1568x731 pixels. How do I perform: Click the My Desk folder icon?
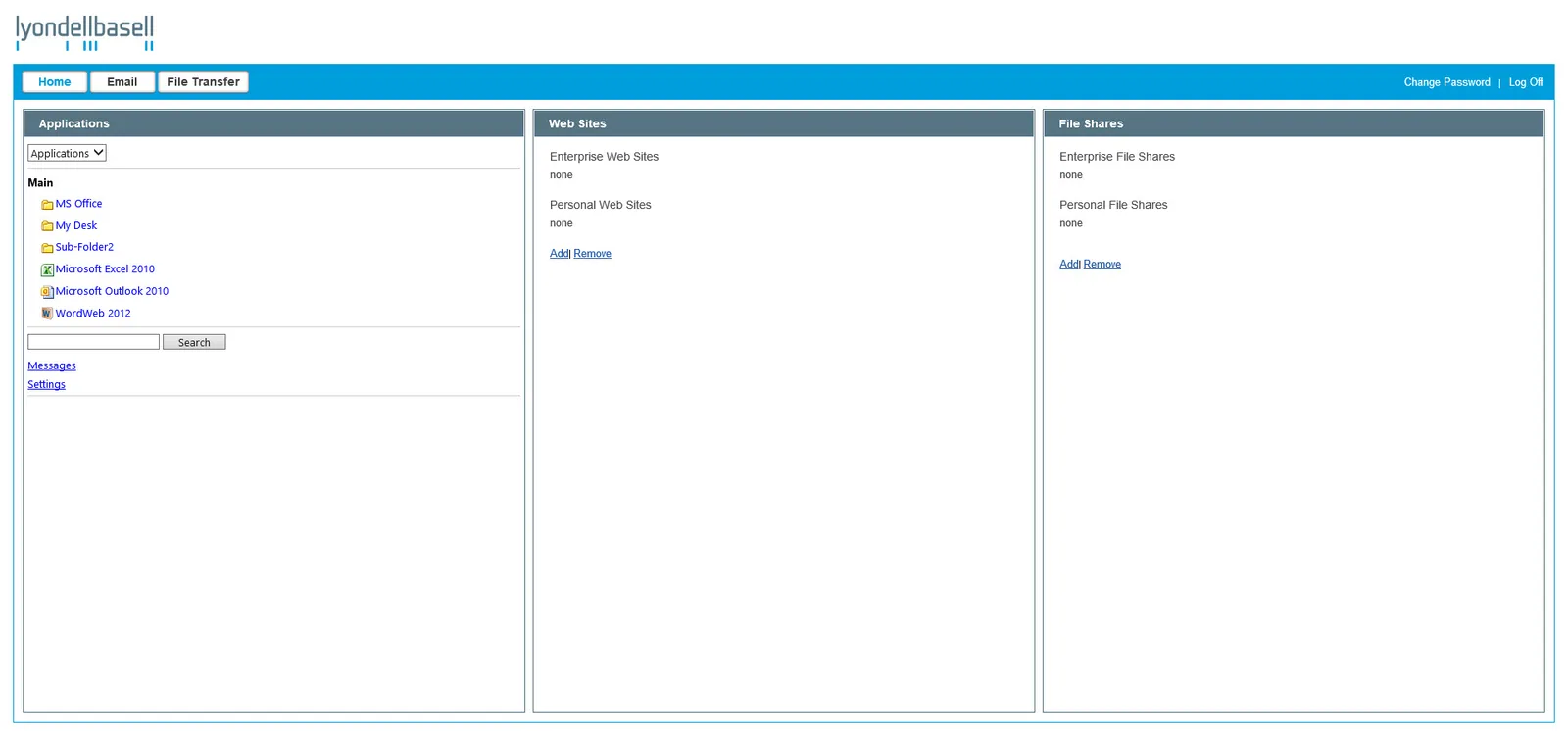click(x=47, y=226)
